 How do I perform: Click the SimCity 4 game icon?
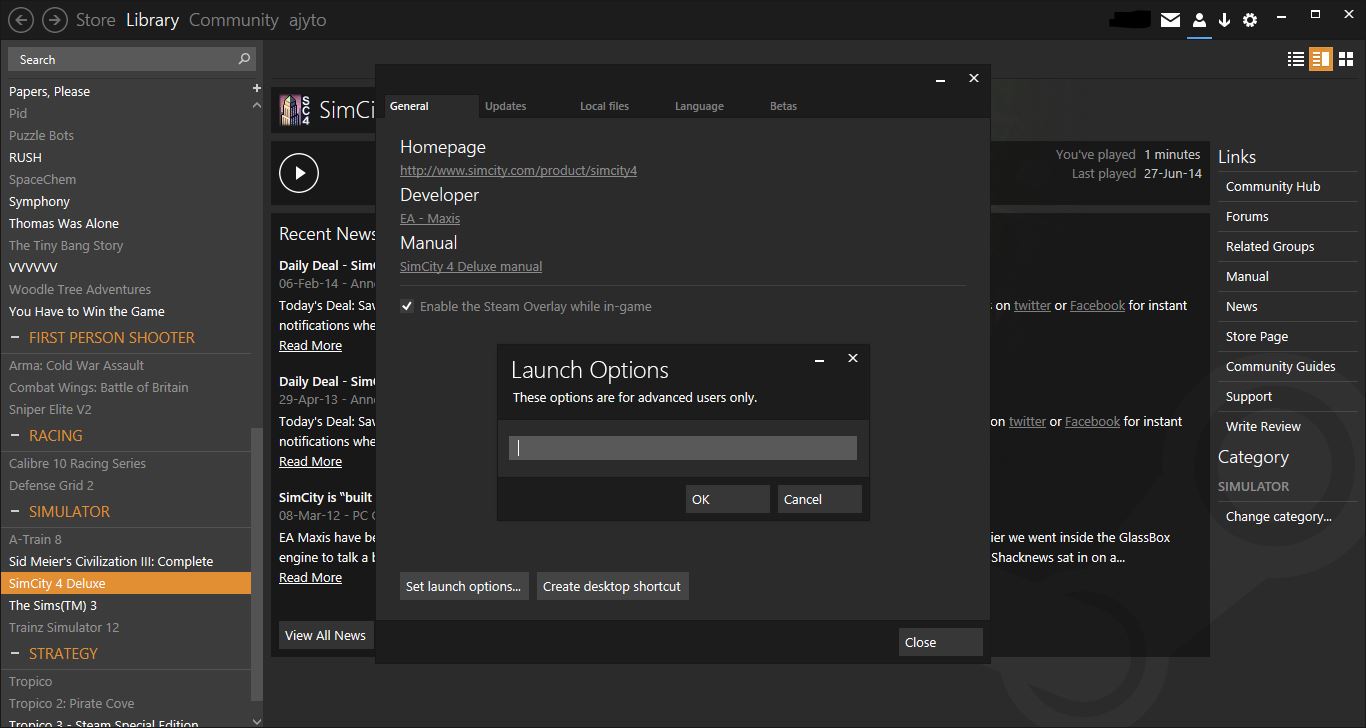294,110
